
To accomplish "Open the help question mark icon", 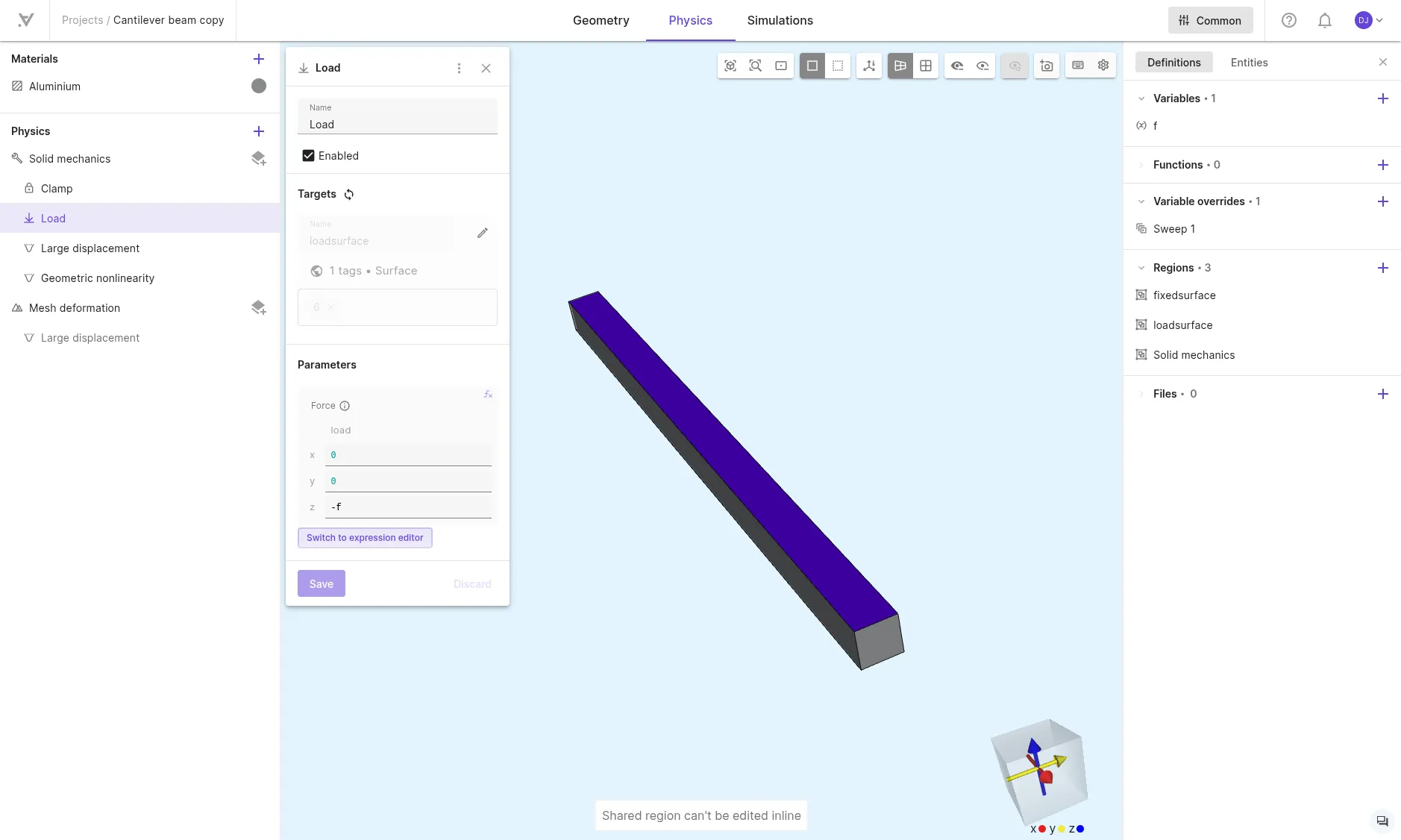I will tap(1289, 21).
